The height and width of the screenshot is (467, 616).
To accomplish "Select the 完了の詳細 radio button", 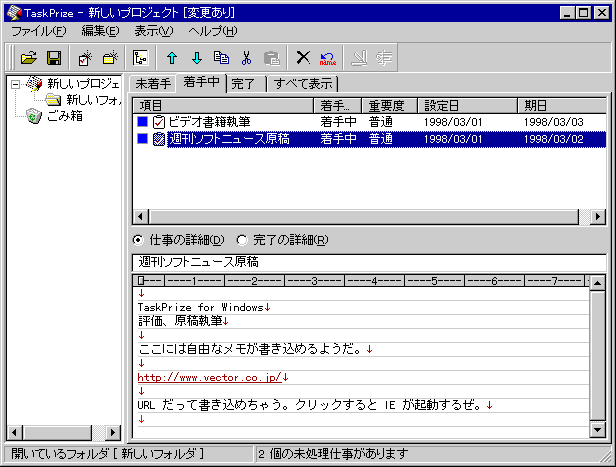I will (242, 240).
